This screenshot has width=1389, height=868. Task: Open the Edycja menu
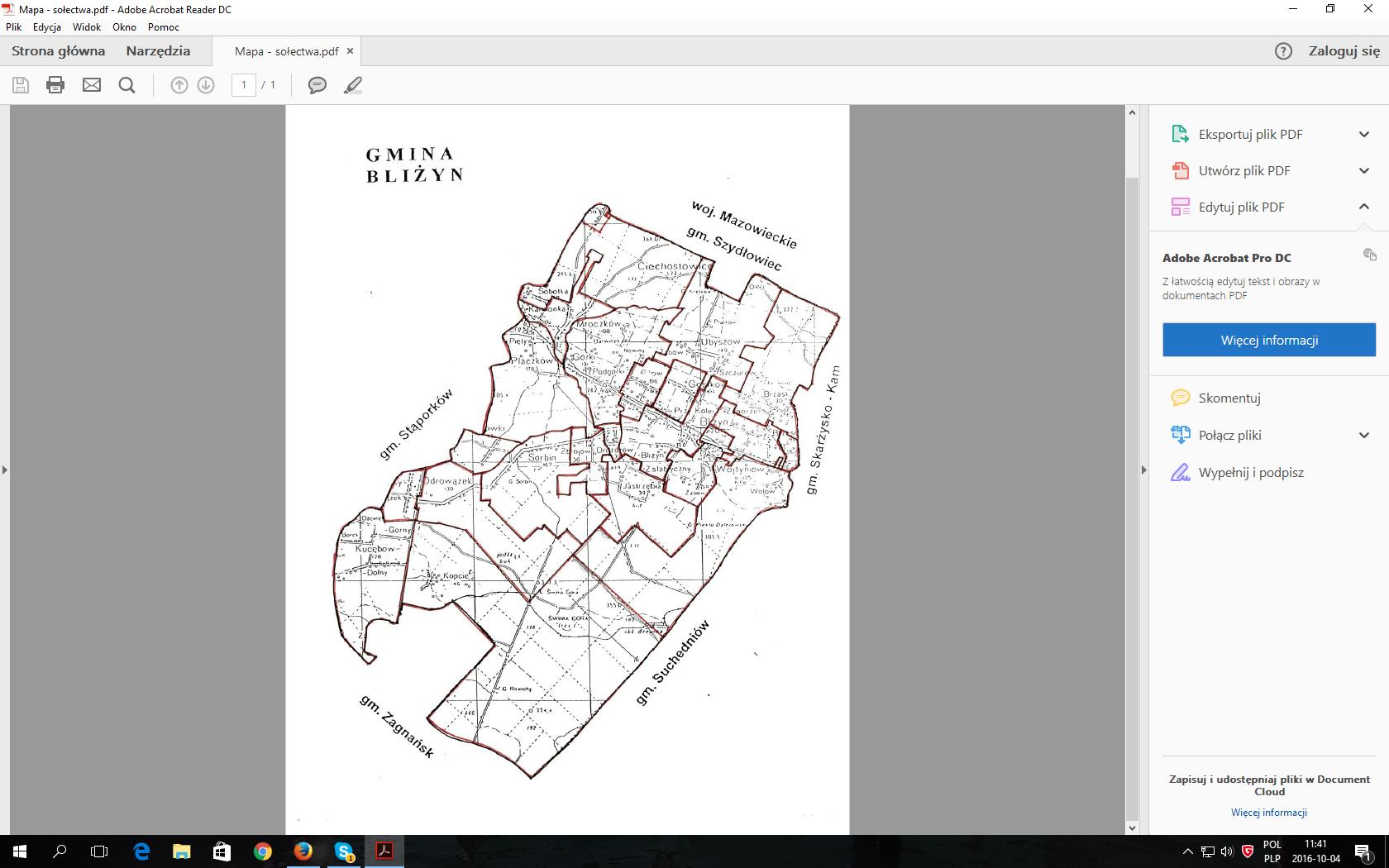point(47,27)
